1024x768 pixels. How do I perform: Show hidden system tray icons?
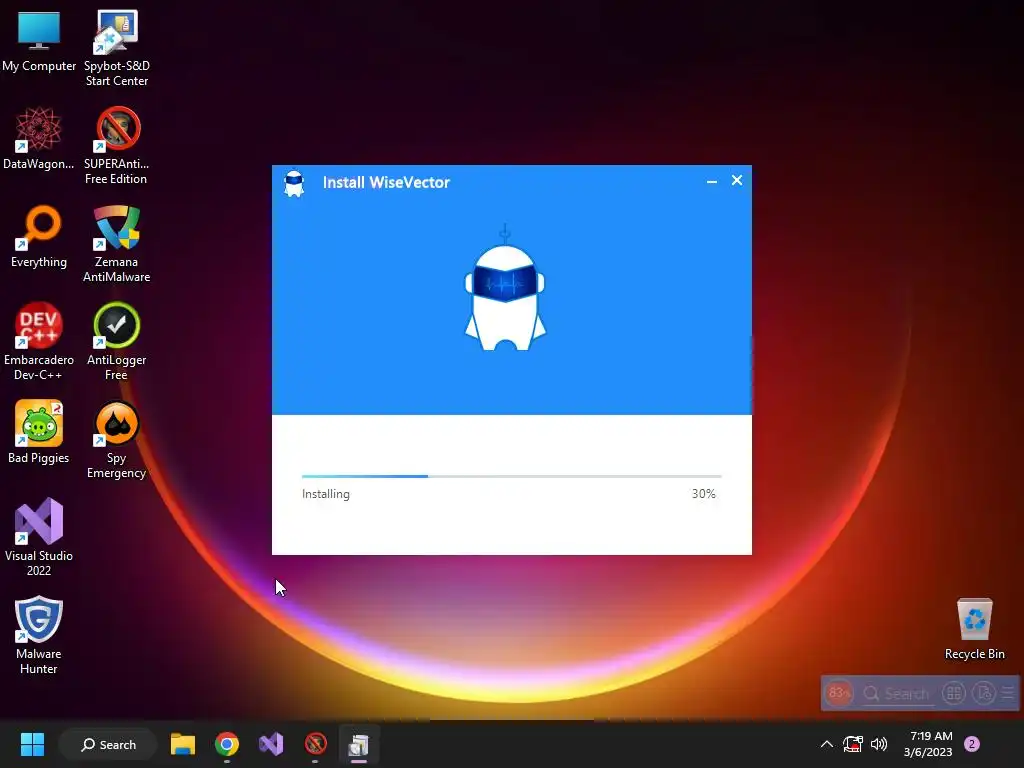click(826, 744)
